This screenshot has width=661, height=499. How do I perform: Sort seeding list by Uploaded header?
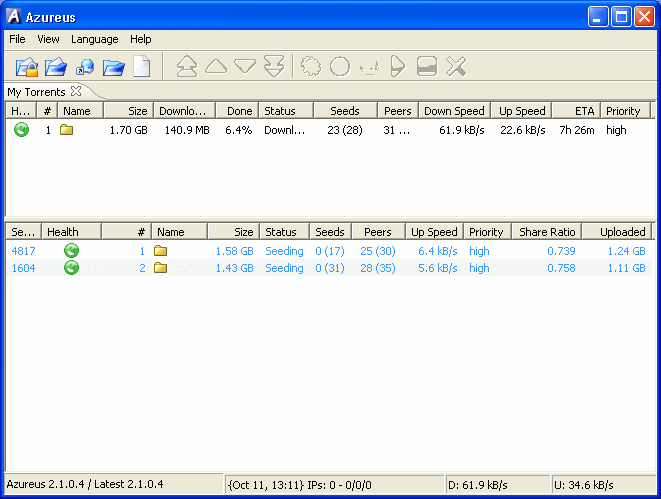617,232
